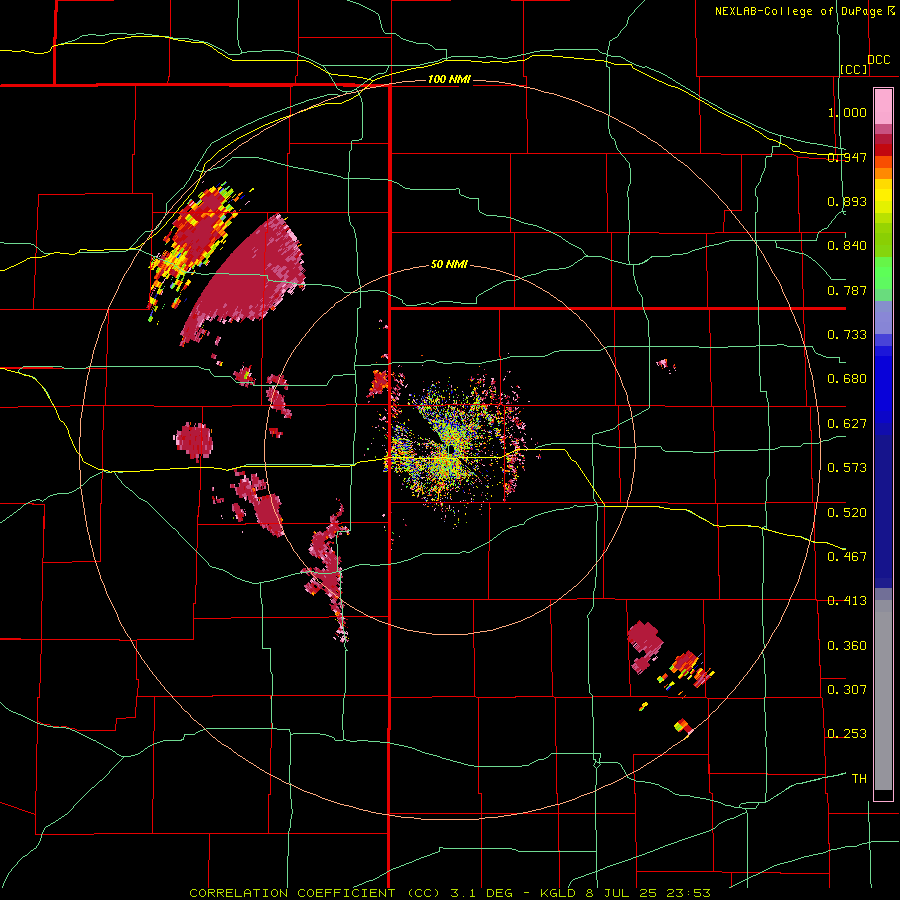Click the 0.307 legend value
This screenshot has height=900, width=900.
pos(847,690)
